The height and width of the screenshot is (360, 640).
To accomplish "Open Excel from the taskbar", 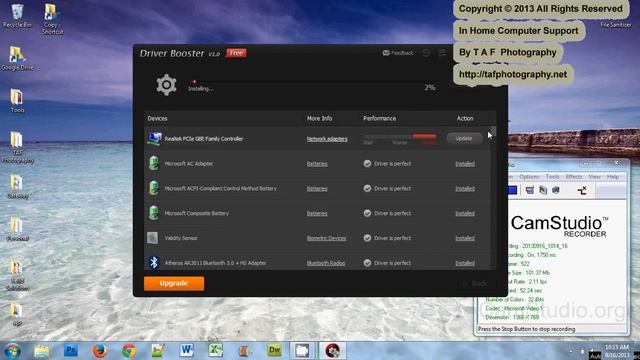I will click(216, 351).
